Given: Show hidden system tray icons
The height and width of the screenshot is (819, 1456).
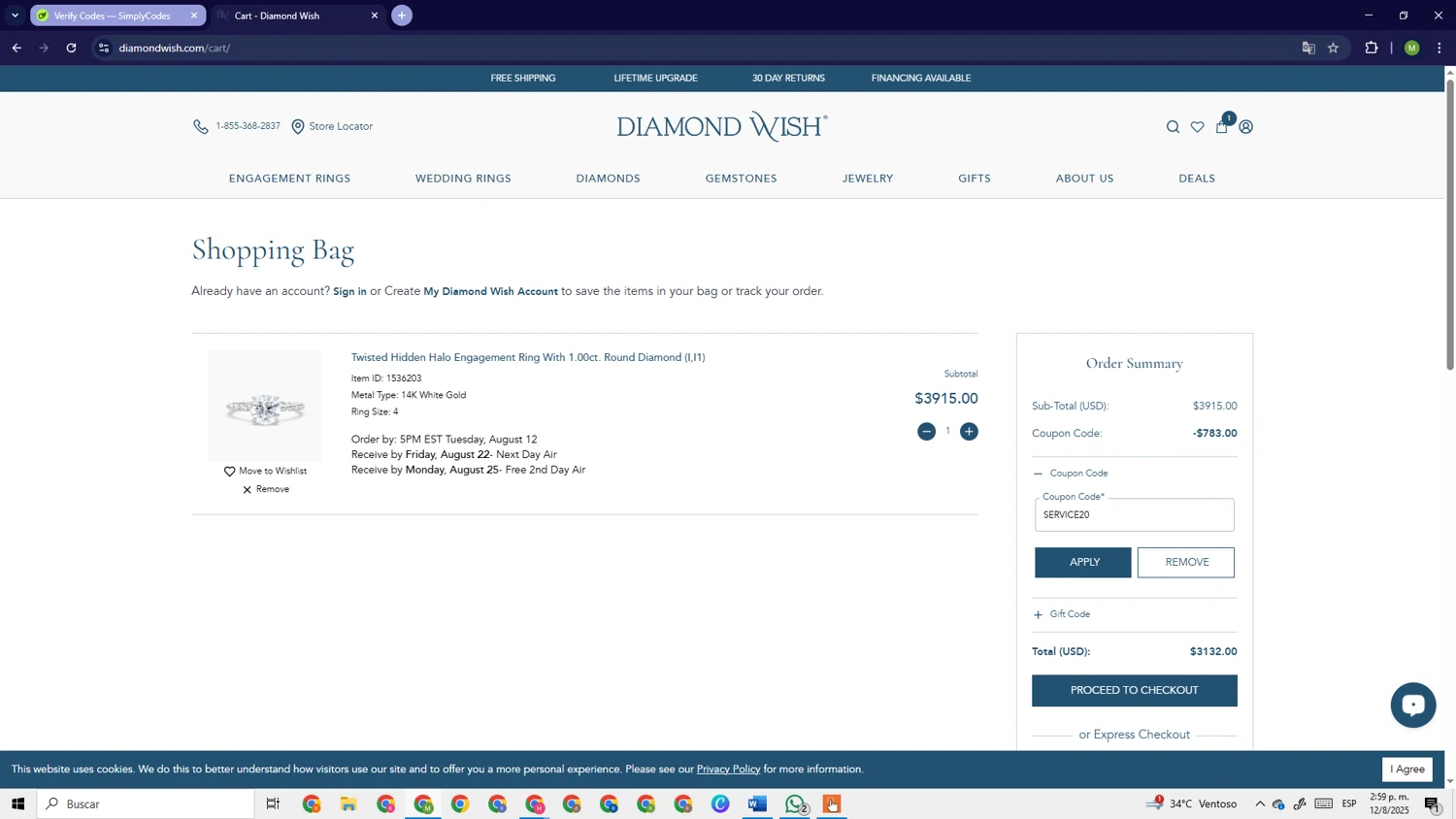Looking at the screenshot, I should coord(1259,804).
